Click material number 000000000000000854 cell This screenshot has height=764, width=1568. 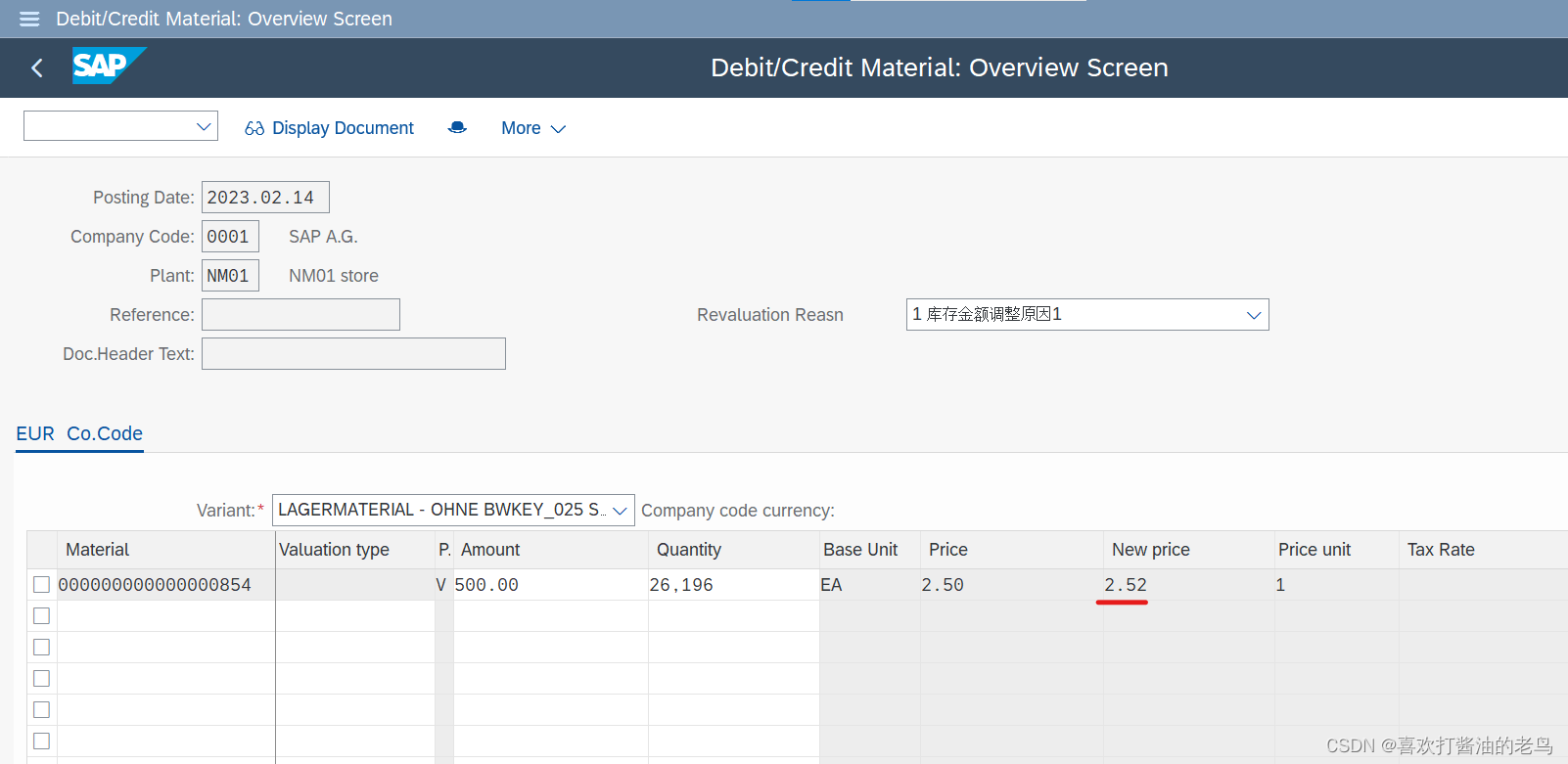coord(165,584)
